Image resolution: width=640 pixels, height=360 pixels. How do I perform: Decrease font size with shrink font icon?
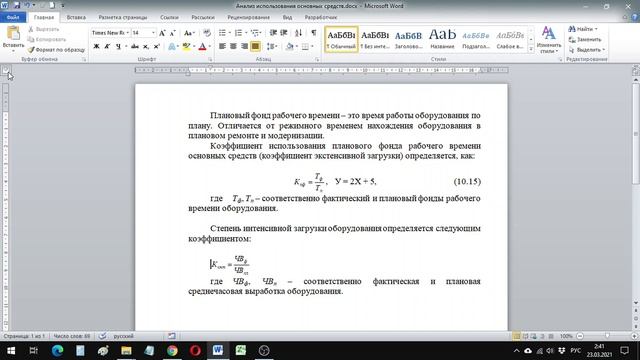tap(173, 33)
